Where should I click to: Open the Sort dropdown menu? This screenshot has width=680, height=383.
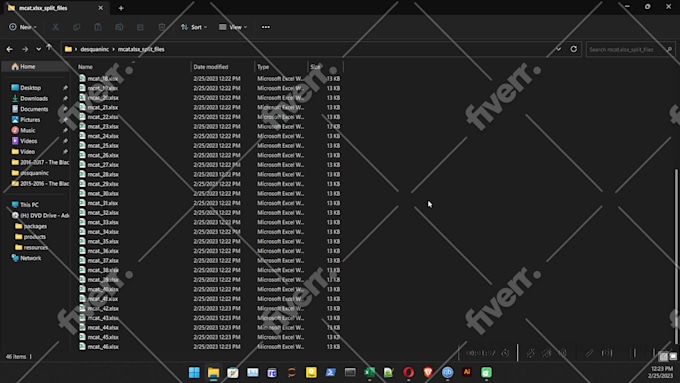point(194,27)
